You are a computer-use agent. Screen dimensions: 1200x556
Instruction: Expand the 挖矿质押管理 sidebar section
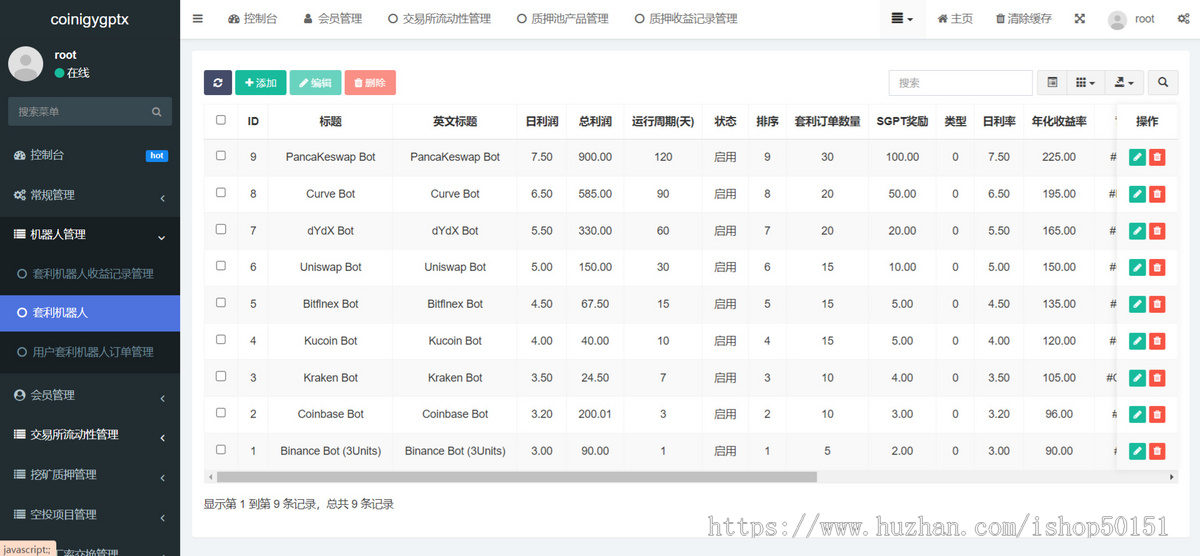click(x=90, y=475)
